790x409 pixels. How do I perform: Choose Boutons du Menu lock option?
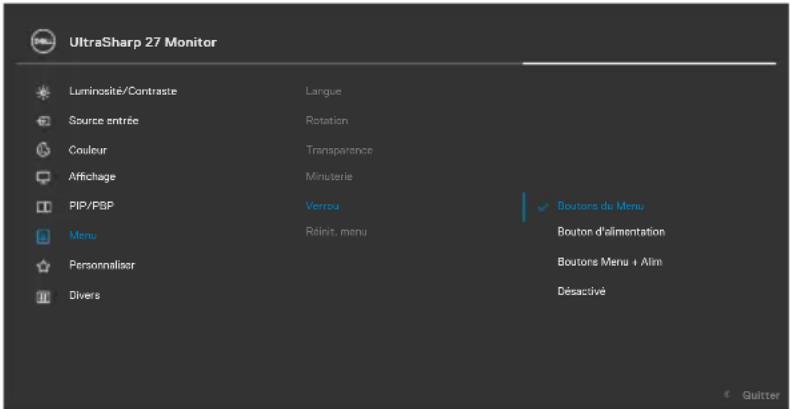(601, 206)
